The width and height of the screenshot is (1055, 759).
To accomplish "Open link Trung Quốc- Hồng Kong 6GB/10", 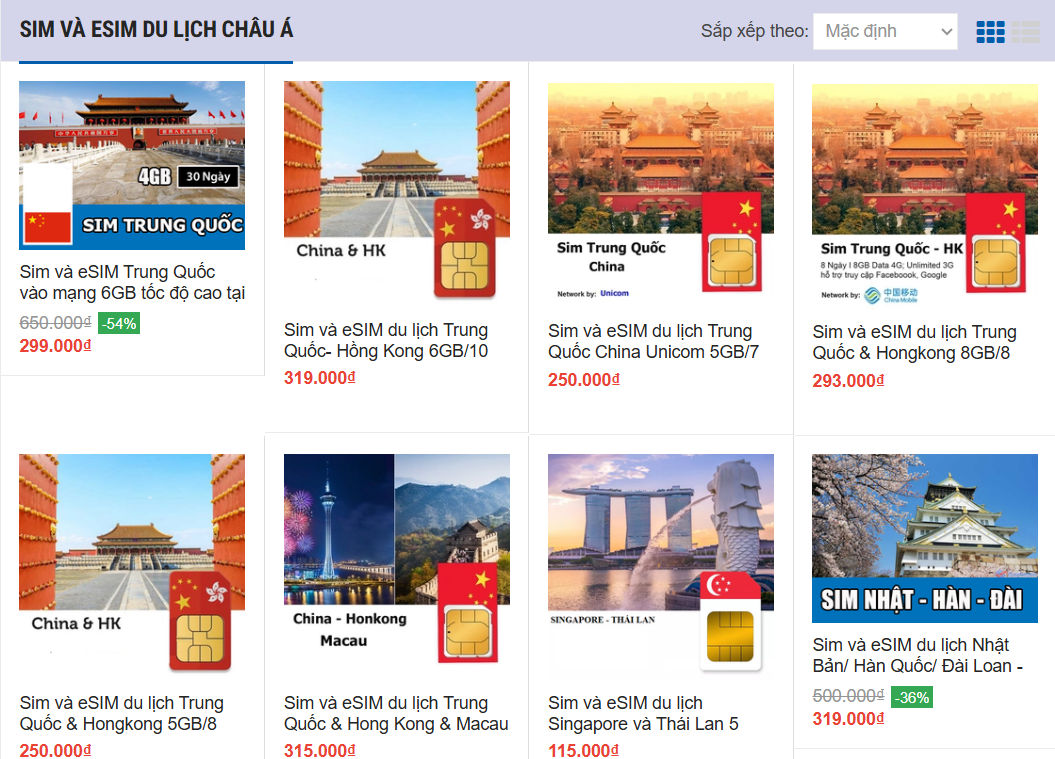I will pos(386,340).
